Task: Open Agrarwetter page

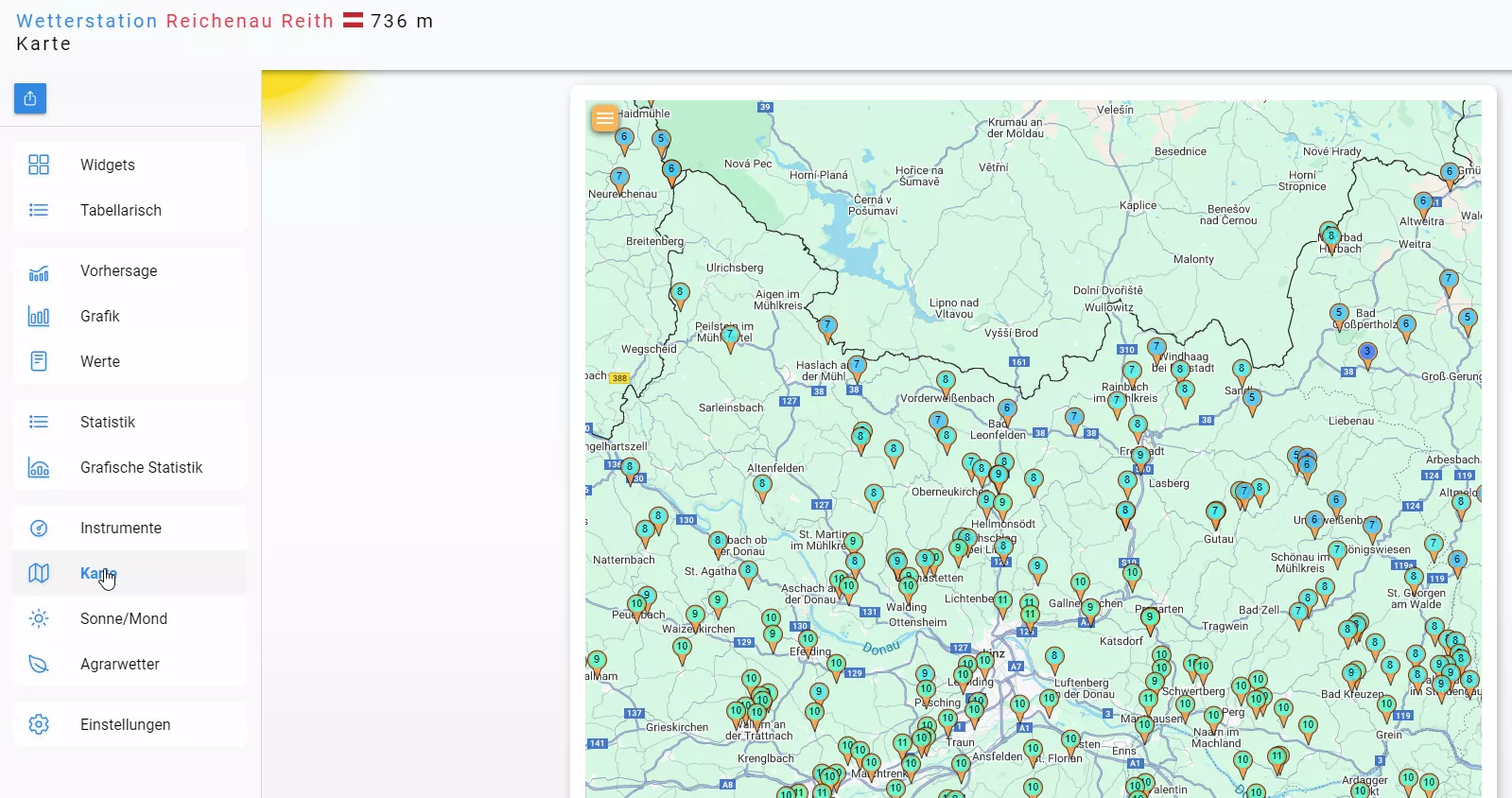Action: tap(130, 664)
